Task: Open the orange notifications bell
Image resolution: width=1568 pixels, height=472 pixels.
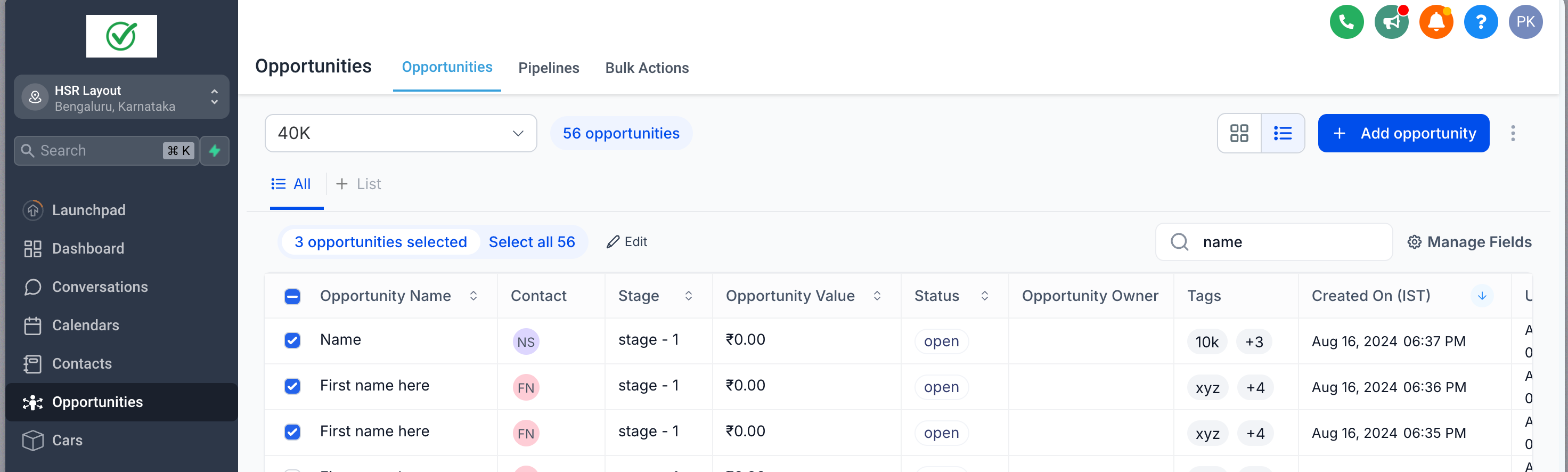Action: (x=1436, y=22)
